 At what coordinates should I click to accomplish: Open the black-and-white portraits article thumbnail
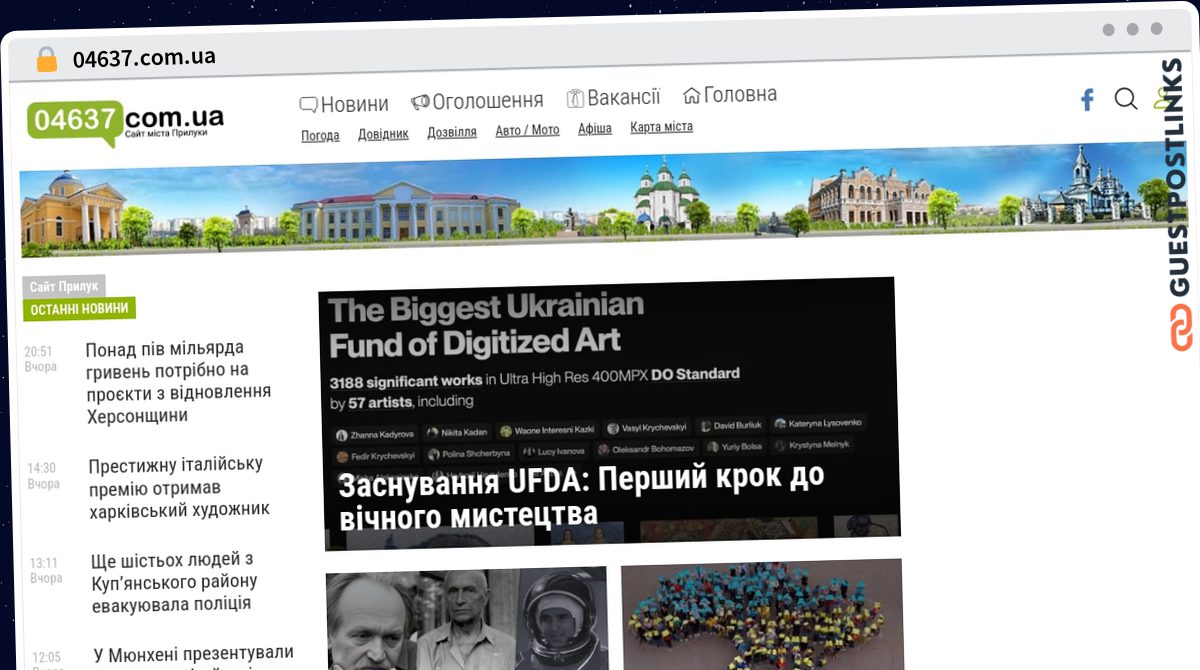click(x=467, y=619)
